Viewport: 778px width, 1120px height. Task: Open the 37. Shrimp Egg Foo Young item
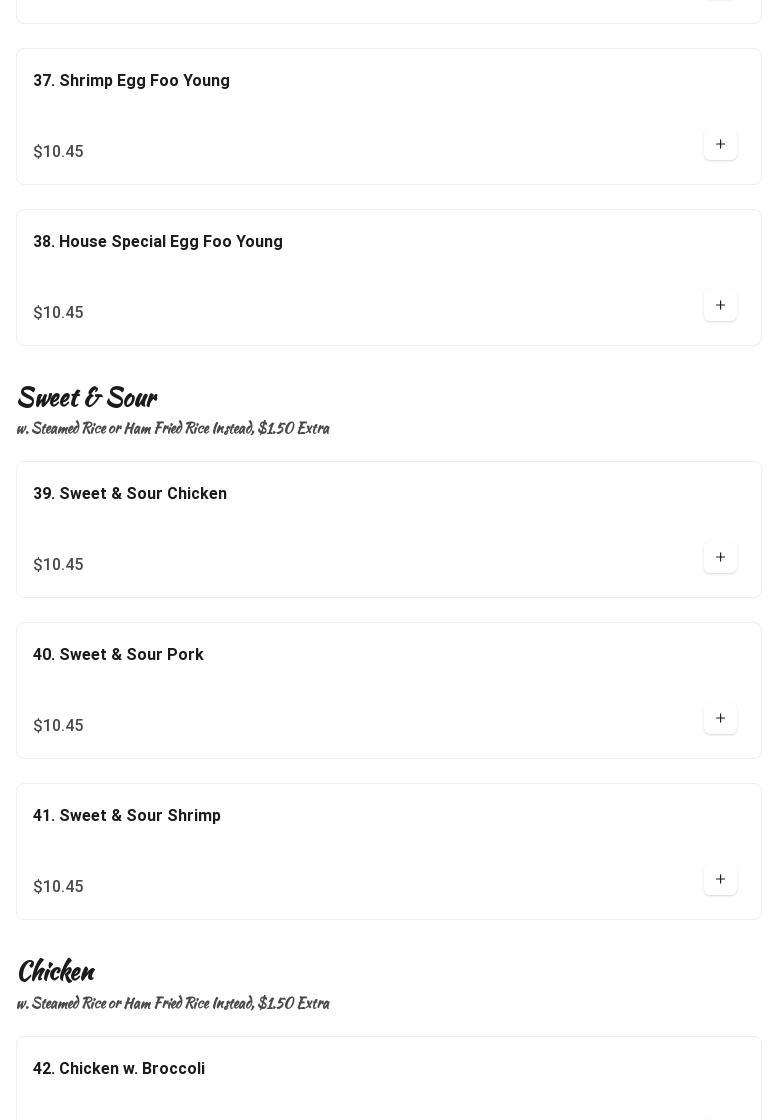pos(131,81)
